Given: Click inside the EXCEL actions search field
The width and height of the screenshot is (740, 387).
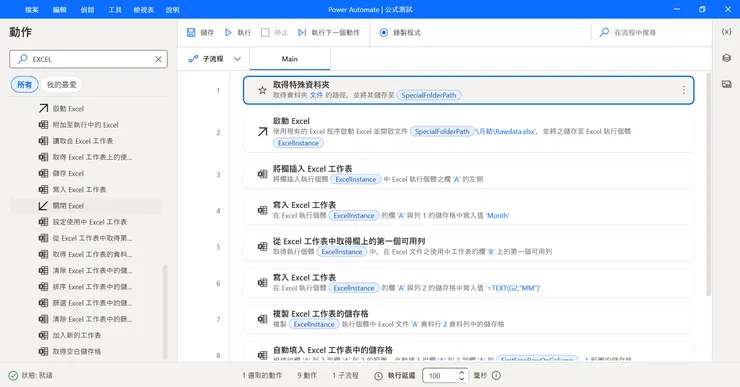Looking at the screenshot, I should (88, 59).
